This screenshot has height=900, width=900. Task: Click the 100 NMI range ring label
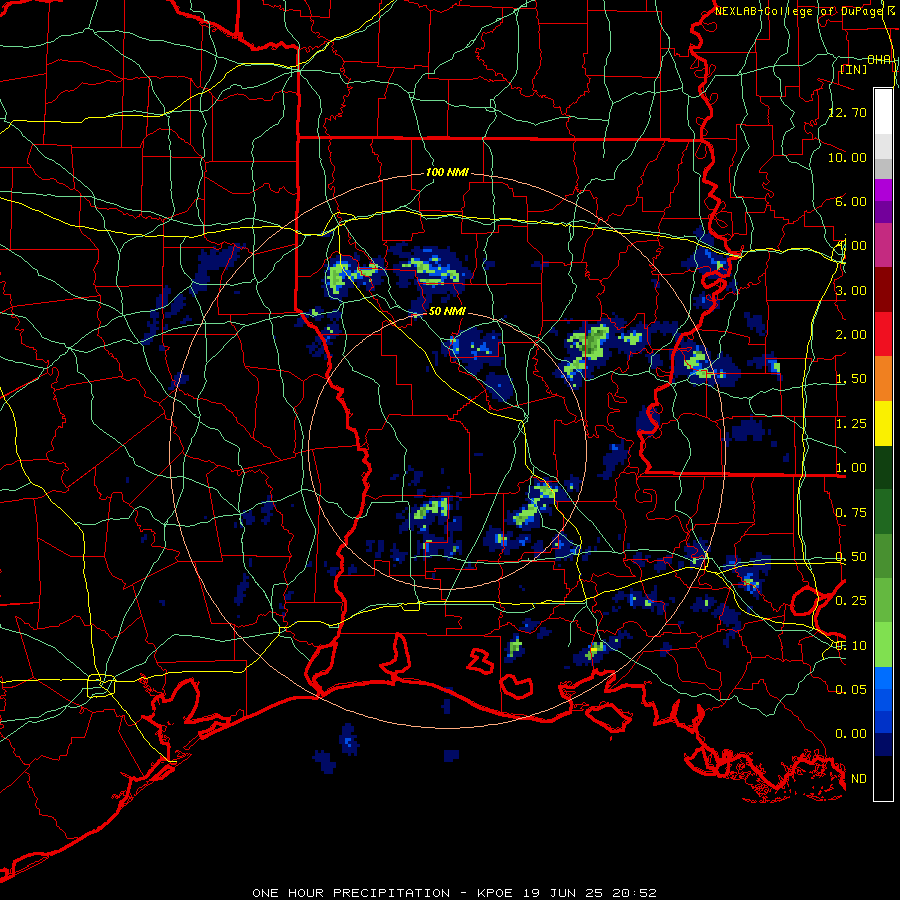(x=447, y=172)
